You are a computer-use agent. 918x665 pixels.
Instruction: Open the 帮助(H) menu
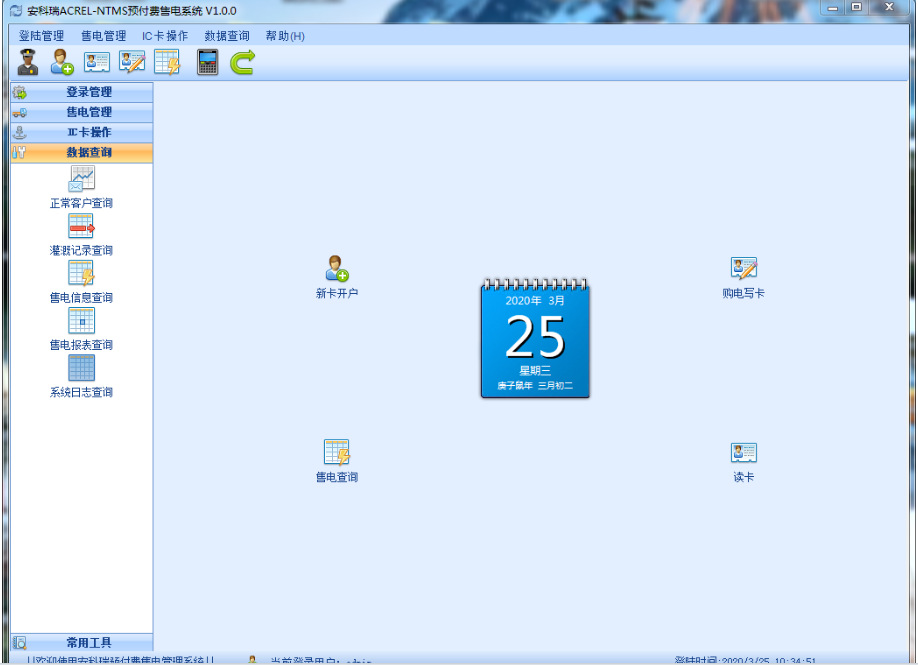[285, 36]
